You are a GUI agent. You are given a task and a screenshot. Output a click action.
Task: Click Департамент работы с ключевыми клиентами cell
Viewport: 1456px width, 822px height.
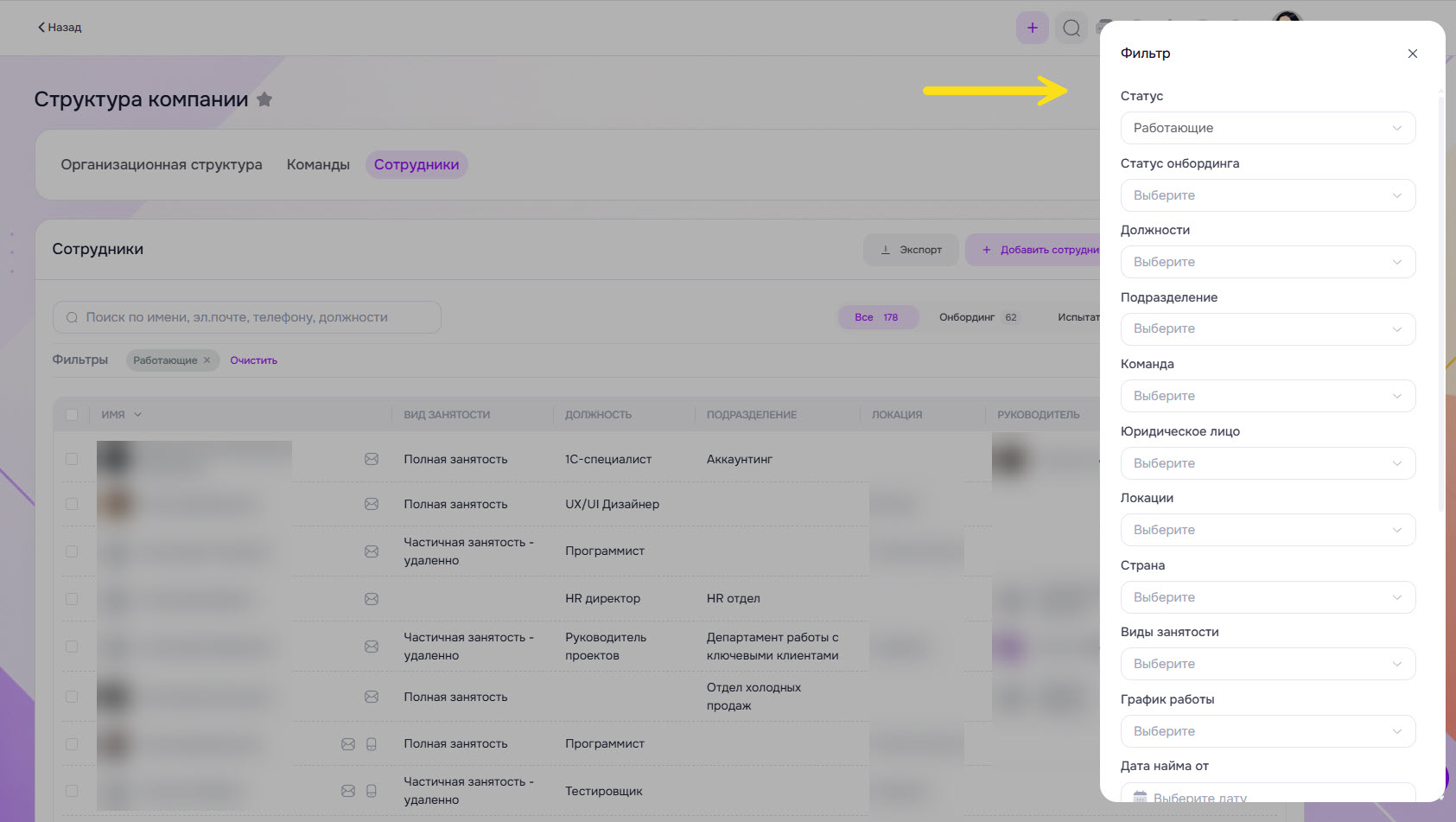[773, 647]
